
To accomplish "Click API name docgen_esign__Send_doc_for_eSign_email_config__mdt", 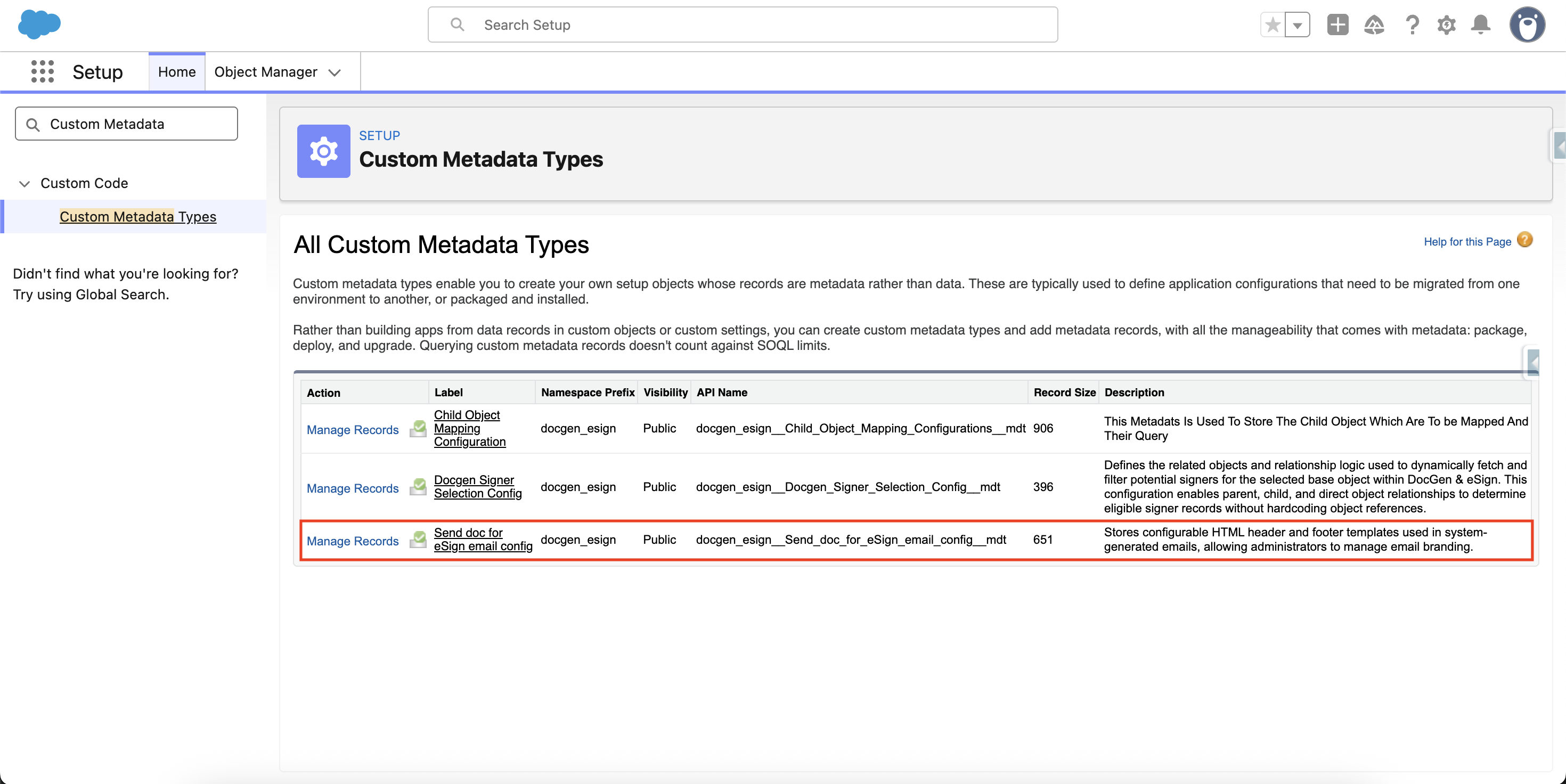I will (851, 540).
